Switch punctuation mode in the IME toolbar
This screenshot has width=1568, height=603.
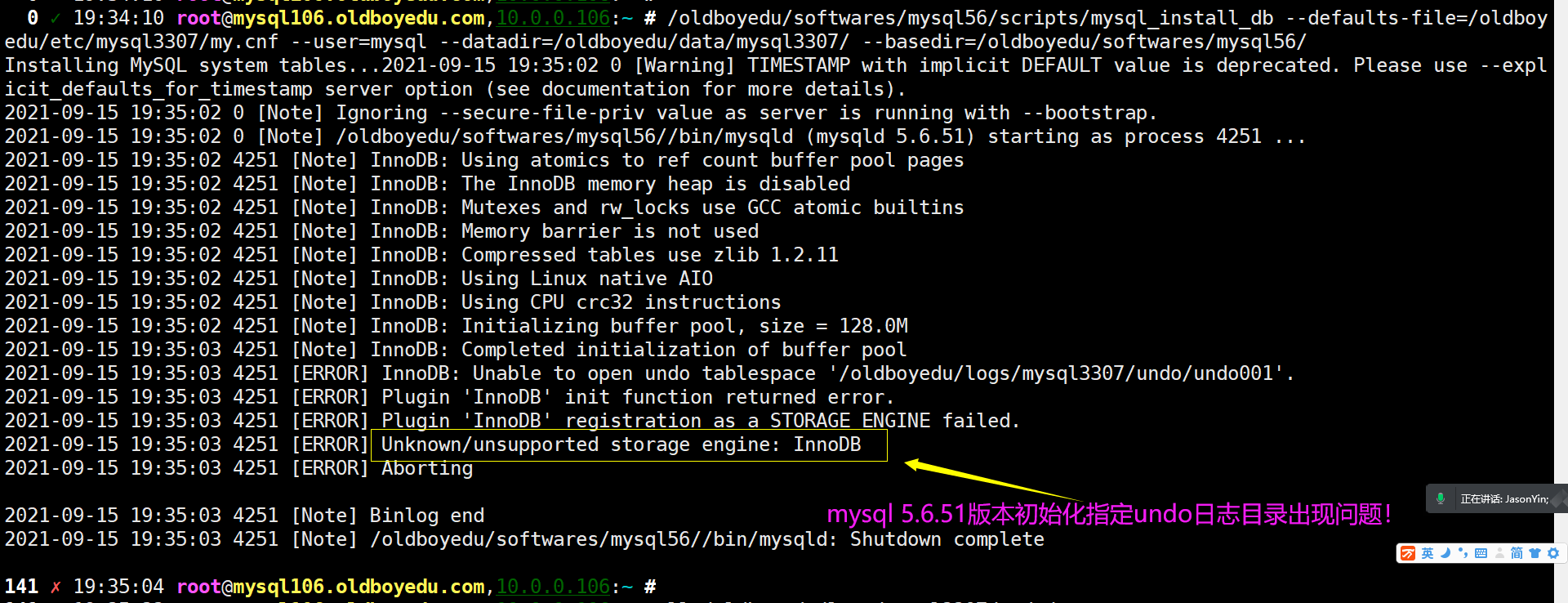[1463, 553]
